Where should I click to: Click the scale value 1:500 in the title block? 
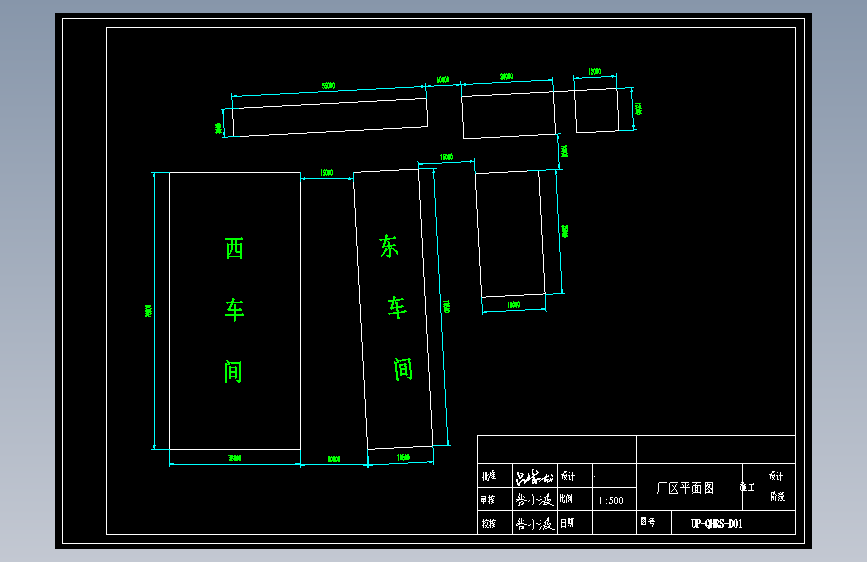[x=611, y=501]
